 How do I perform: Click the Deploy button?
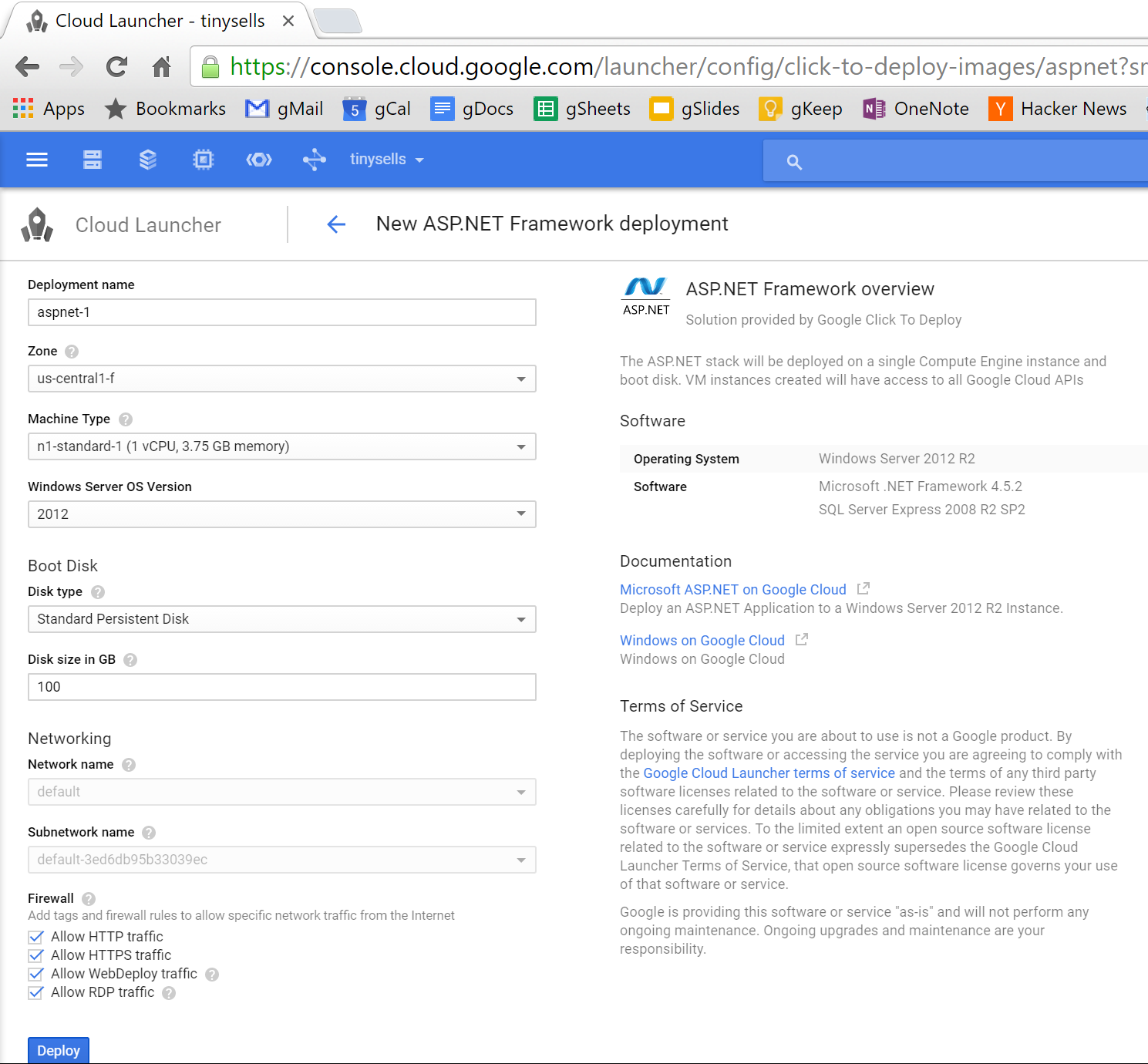(x=59, y=1050)
